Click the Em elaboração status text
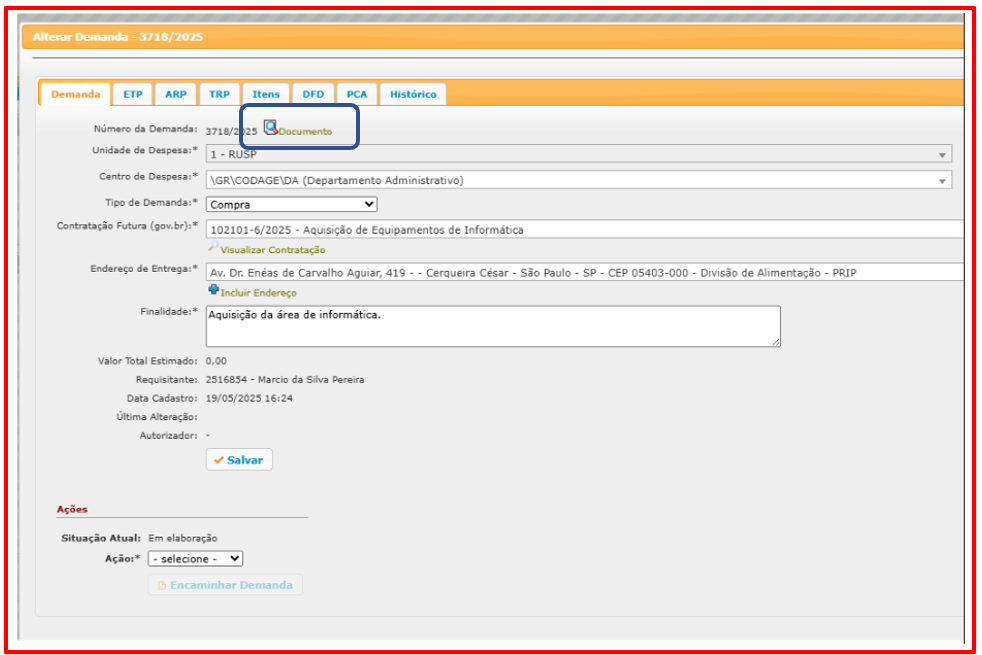The image size is (982, 655). click(183, 538)
